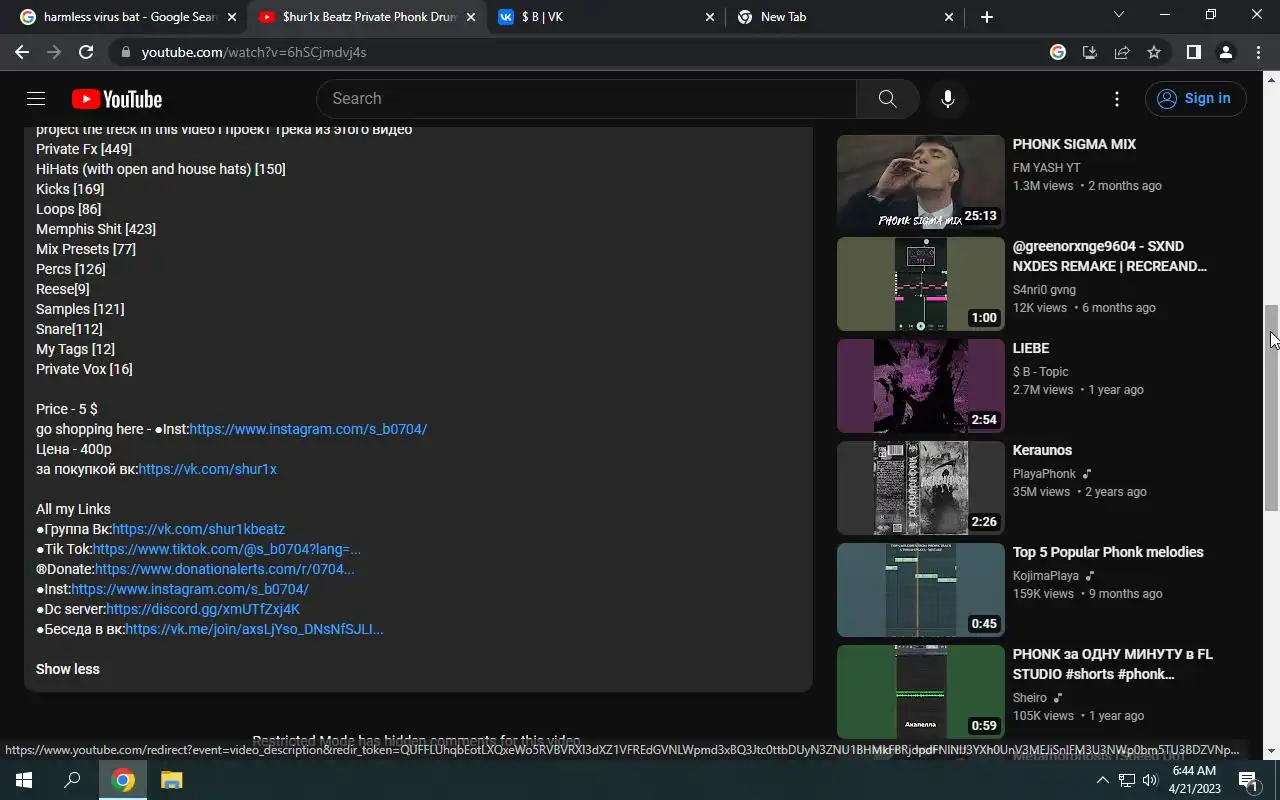
Task: Click the Google icon in address bar
Action: coord(1058,52)
